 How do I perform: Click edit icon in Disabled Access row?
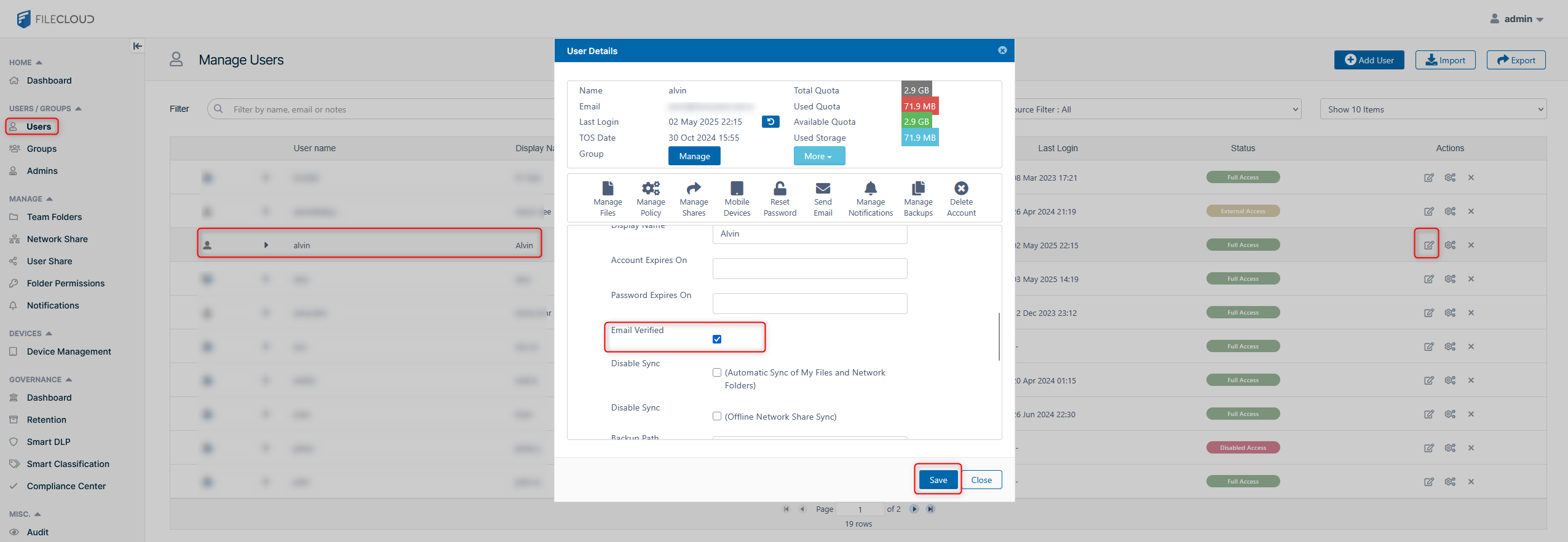[1428, 448]
